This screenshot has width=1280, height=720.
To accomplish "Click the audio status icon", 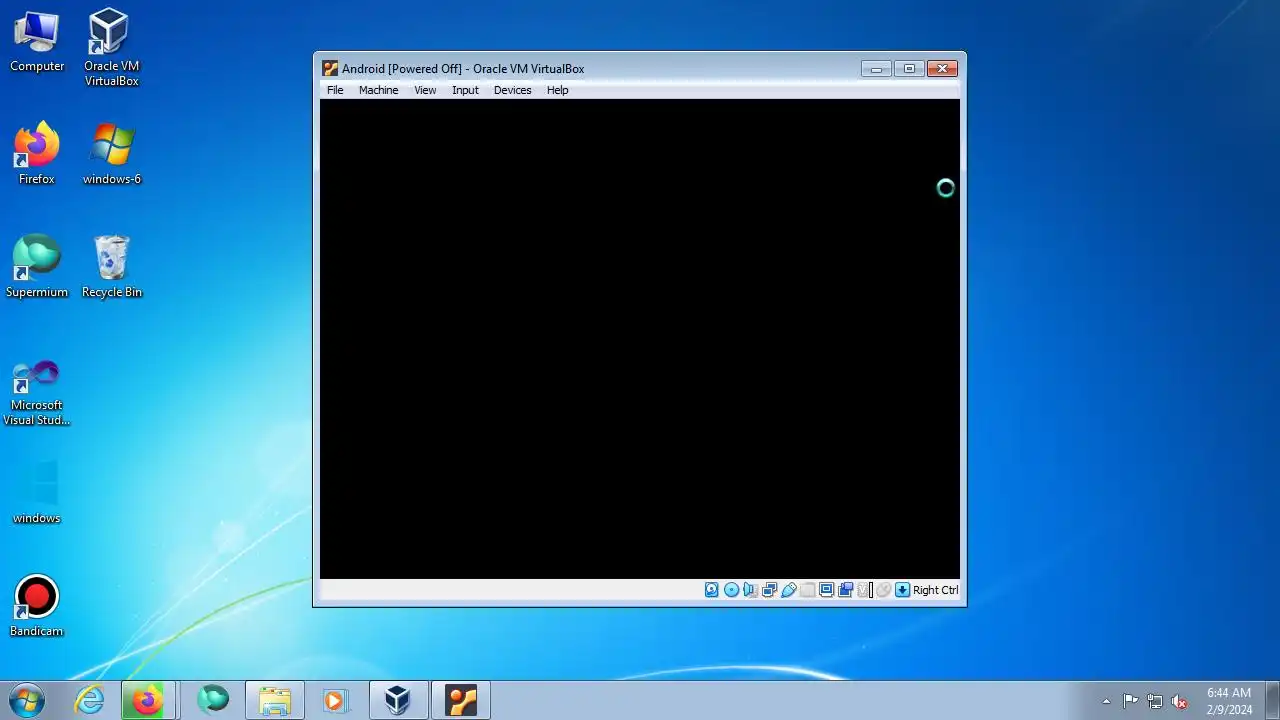I will coord(750,590).
